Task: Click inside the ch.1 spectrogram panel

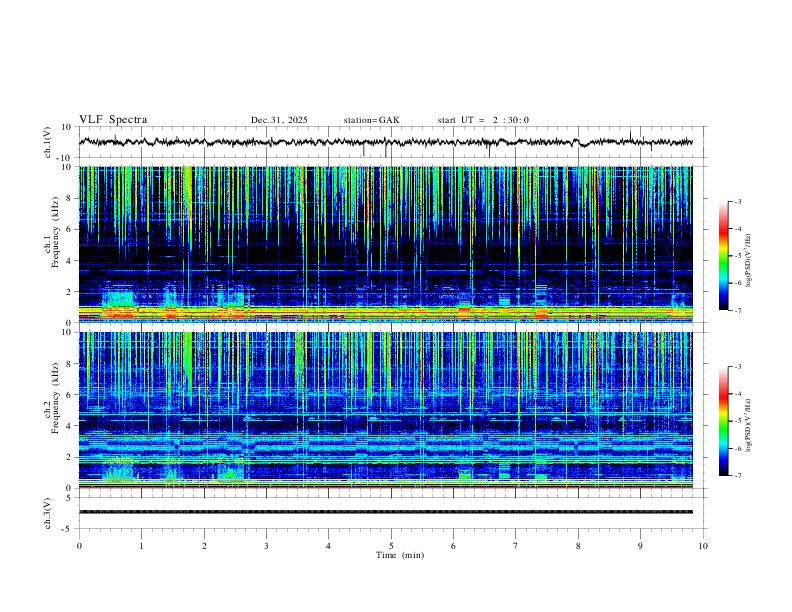Action: (x=385, y=244)
